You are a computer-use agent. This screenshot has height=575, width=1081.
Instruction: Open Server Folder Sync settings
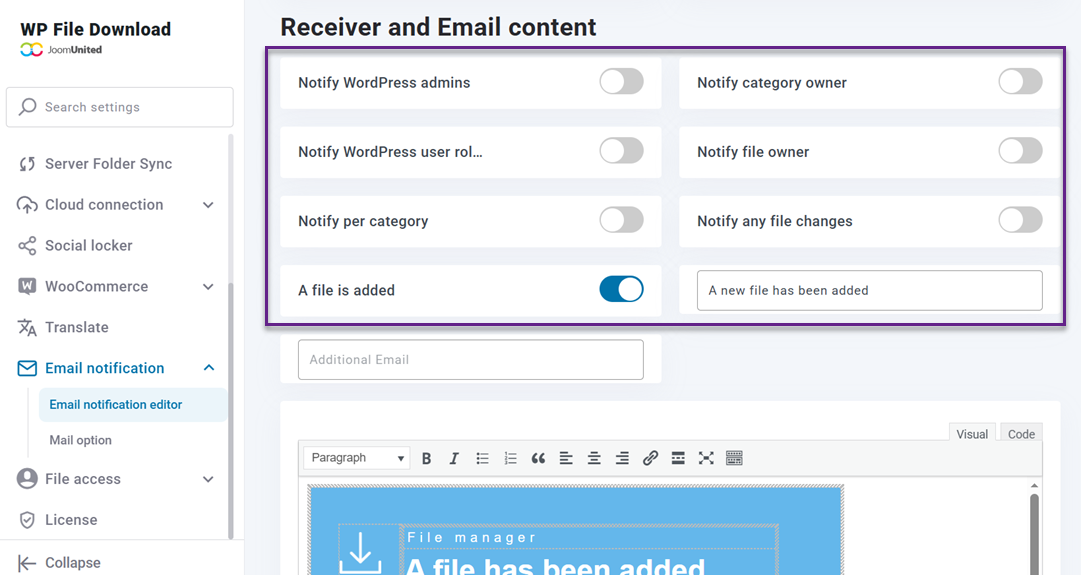point(108,164)
